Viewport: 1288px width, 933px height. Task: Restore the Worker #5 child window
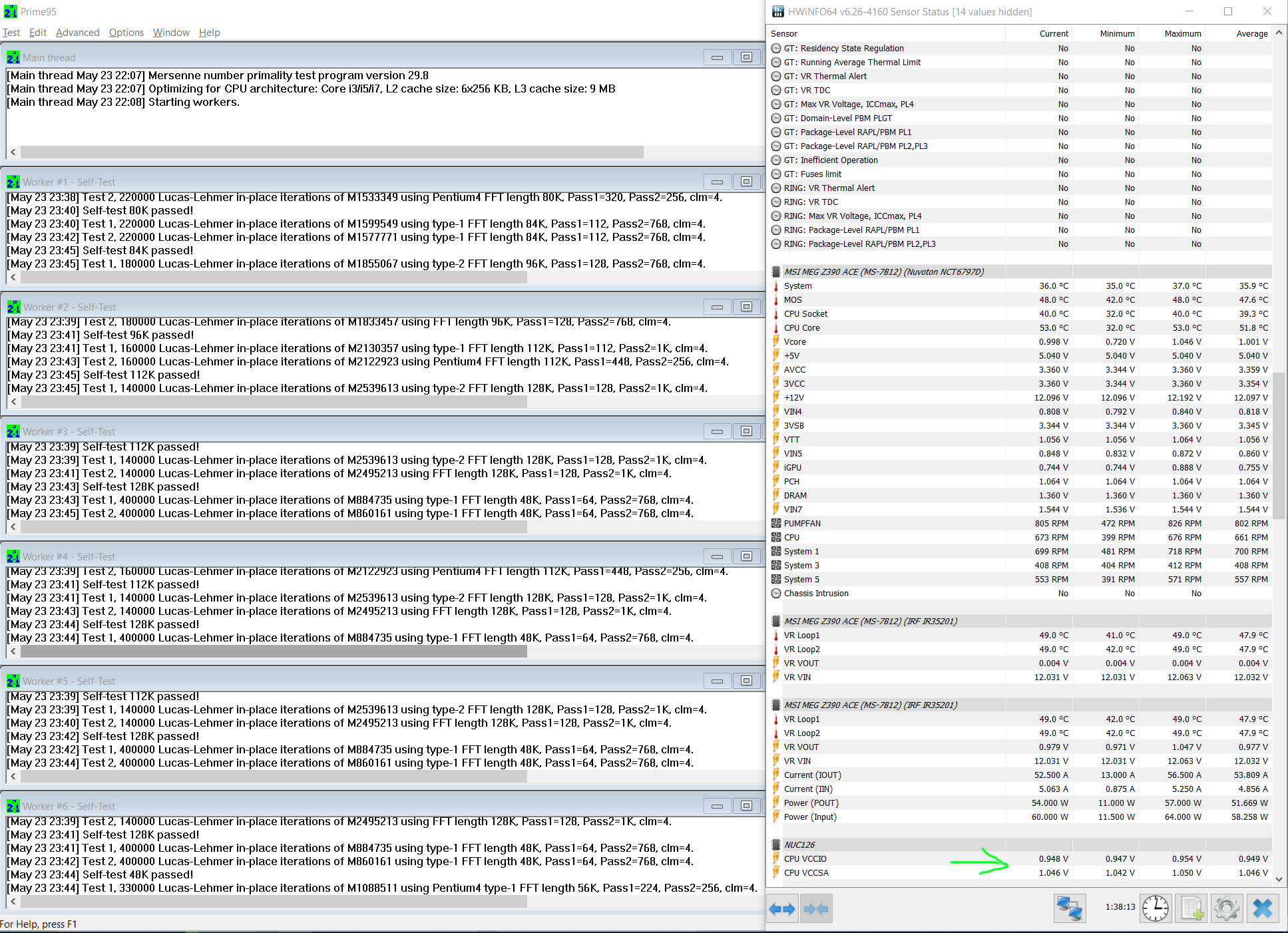[746, 681]
